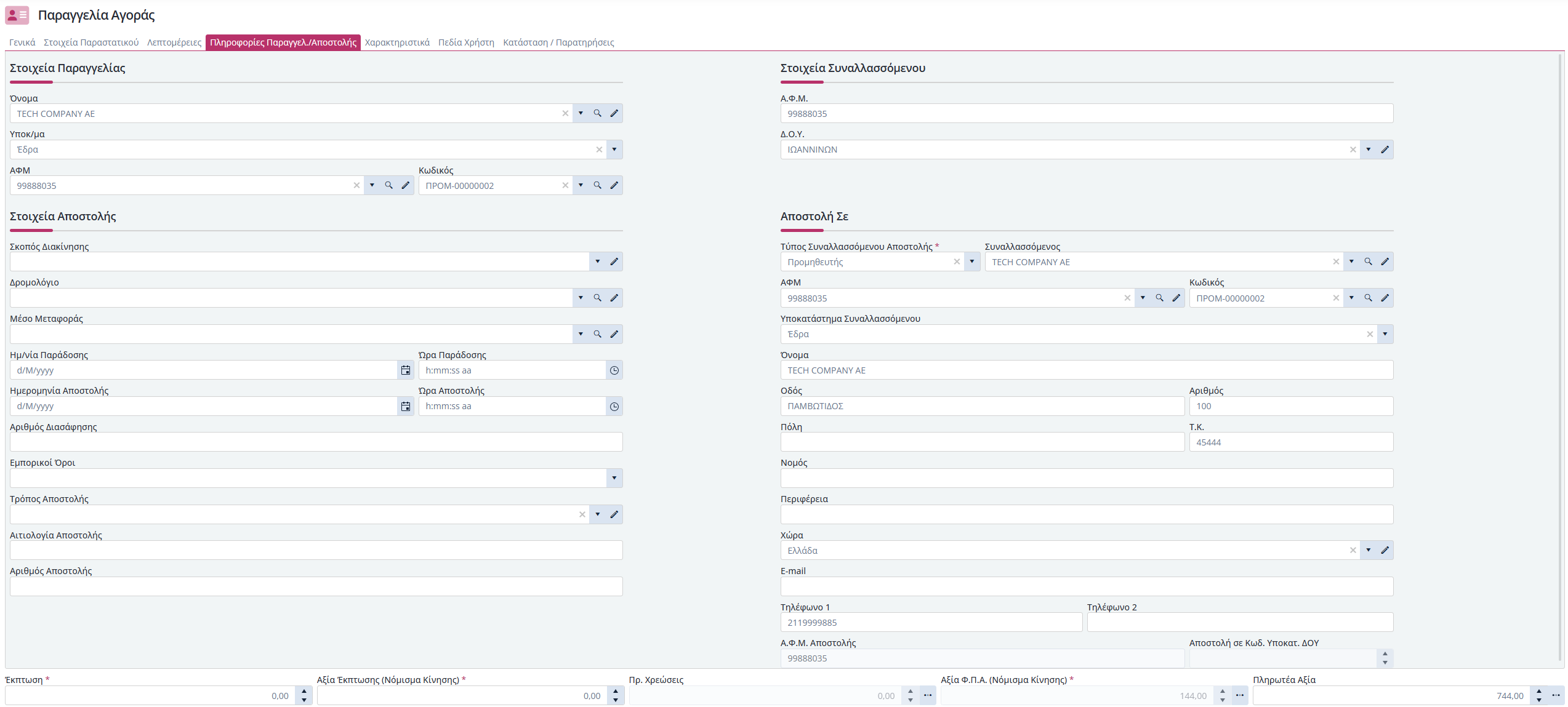This screenshot has width=1568, height=707.
Task: Click the search icon in Δρομολόγιο field
Action: [x=597, y=298]
